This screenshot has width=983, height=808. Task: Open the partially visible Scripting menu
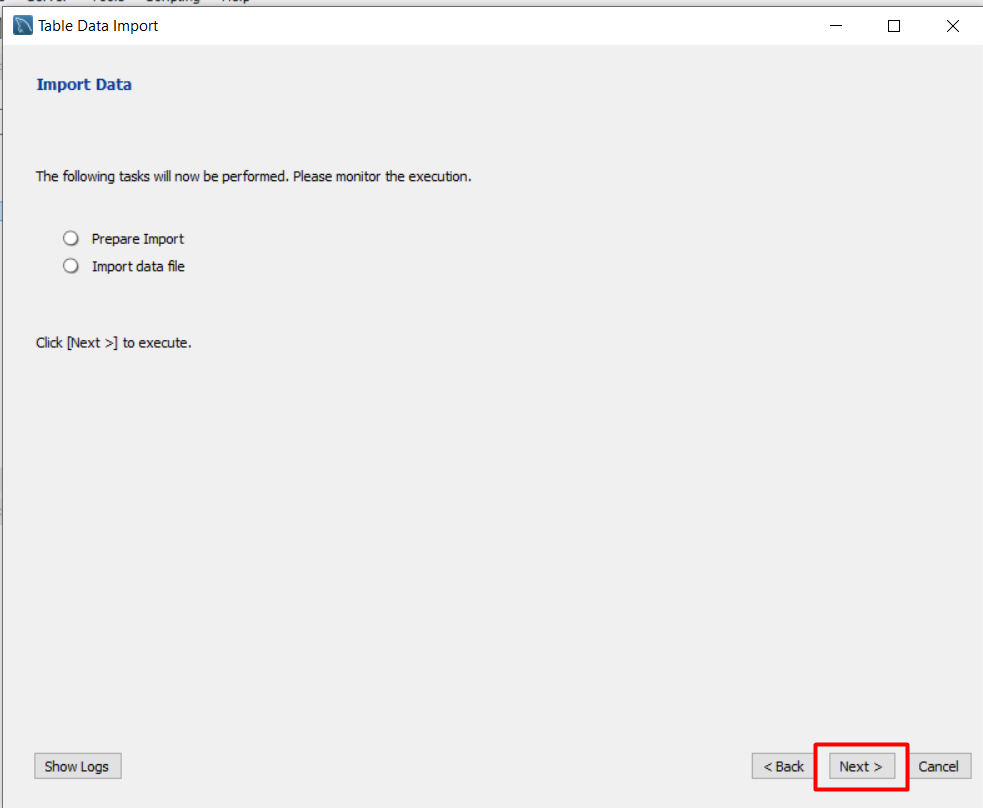pos(172,2)
